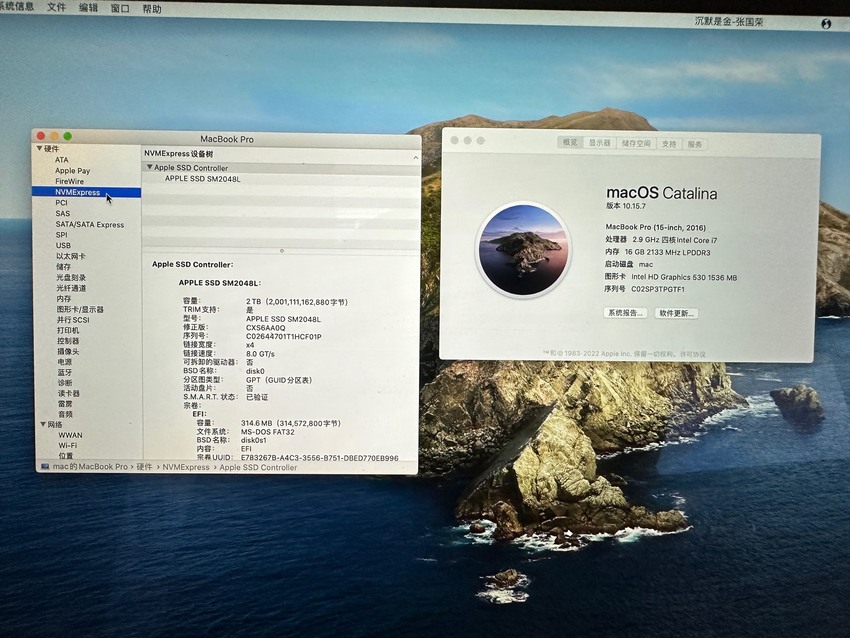Switch to the 储存空间 tab
This screenshot has width=850, height=638.
tap(635, 144)
